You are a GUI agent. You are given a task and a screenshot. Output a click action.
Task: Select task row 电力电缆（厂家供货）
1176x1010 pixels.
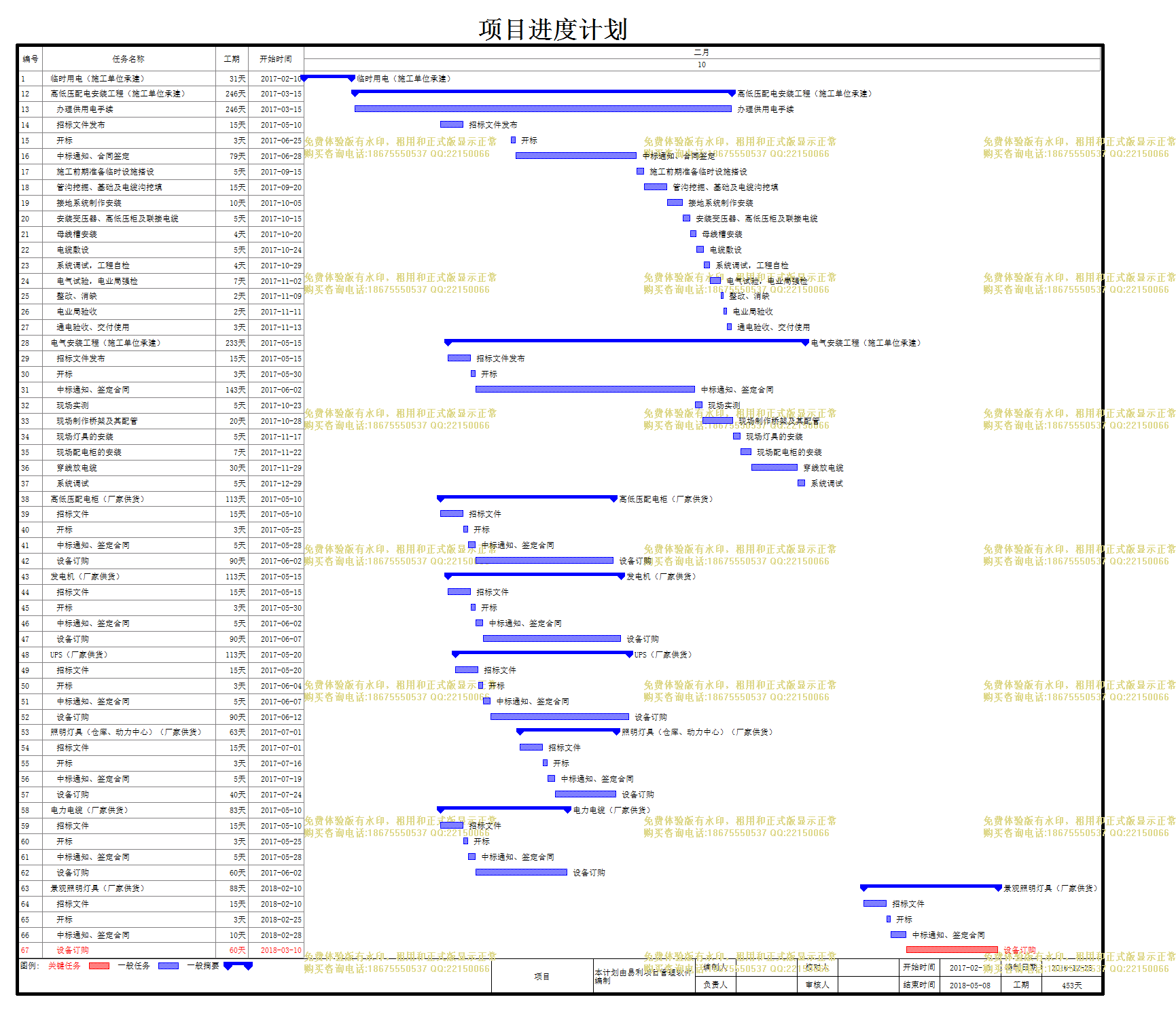click(161, 810)
